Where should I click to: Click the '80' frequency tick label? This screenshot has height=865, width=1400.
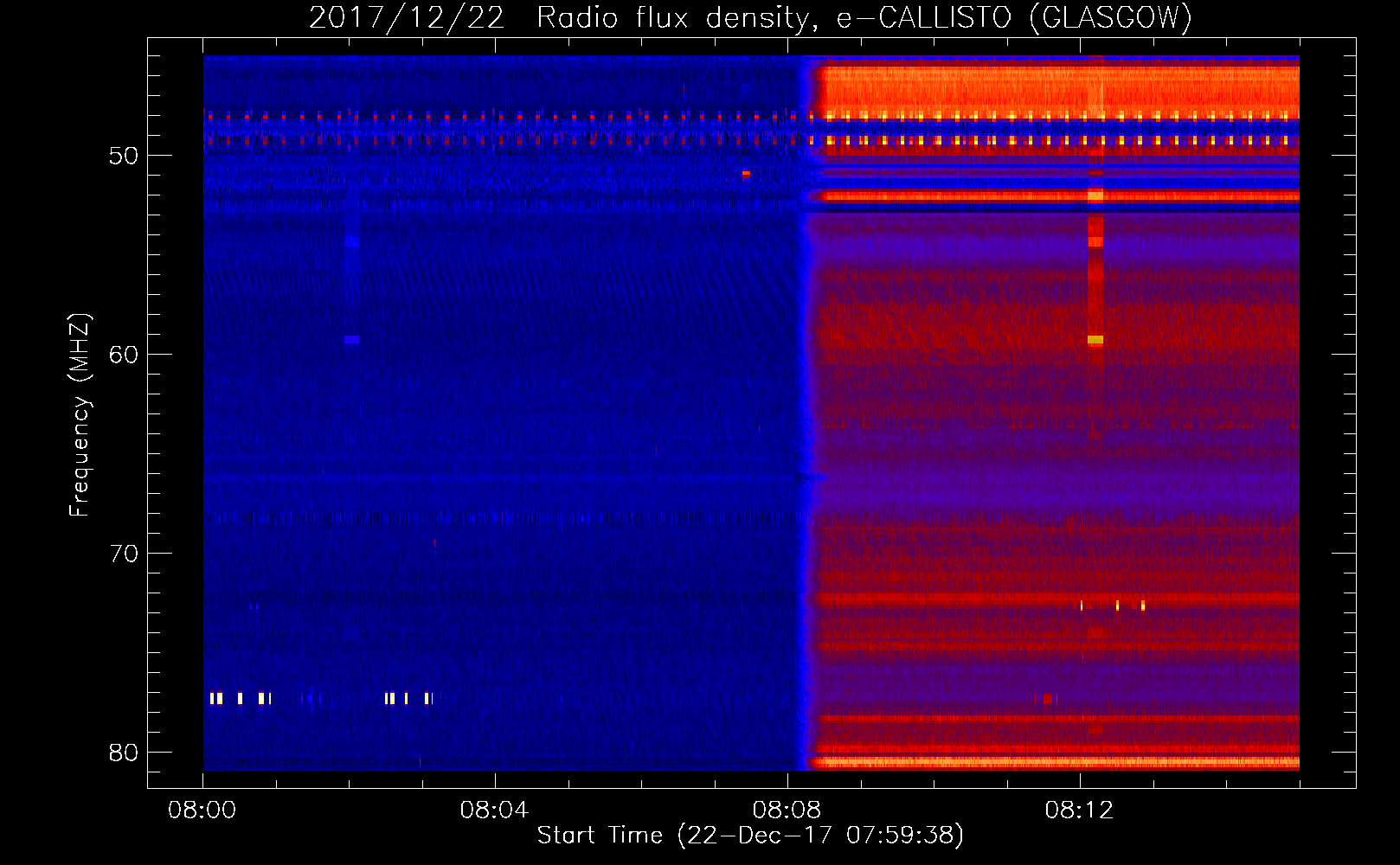[124, 753]
